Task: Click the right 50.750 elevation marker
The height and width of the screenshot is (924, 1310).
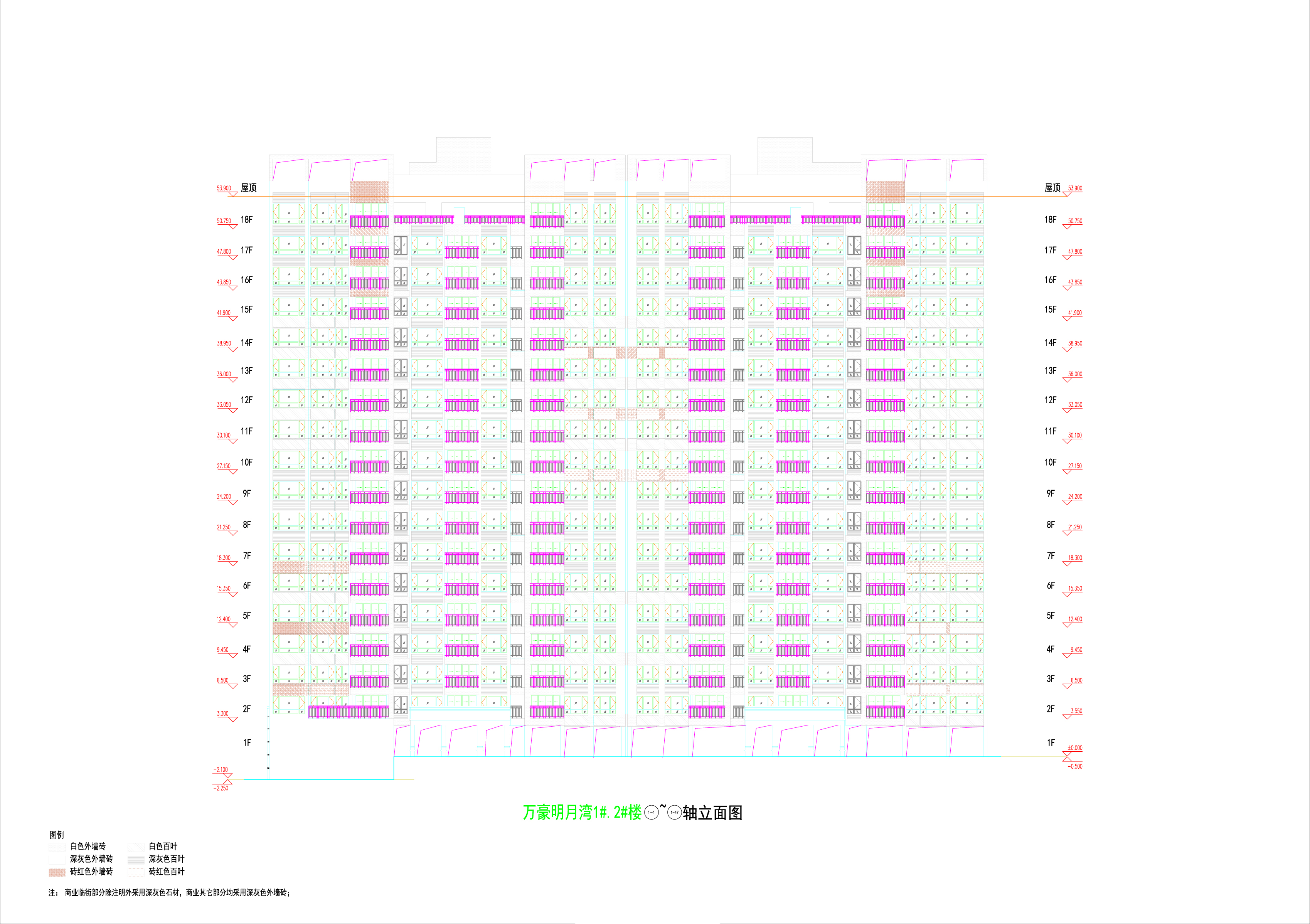Action: tap(1075, 221)
